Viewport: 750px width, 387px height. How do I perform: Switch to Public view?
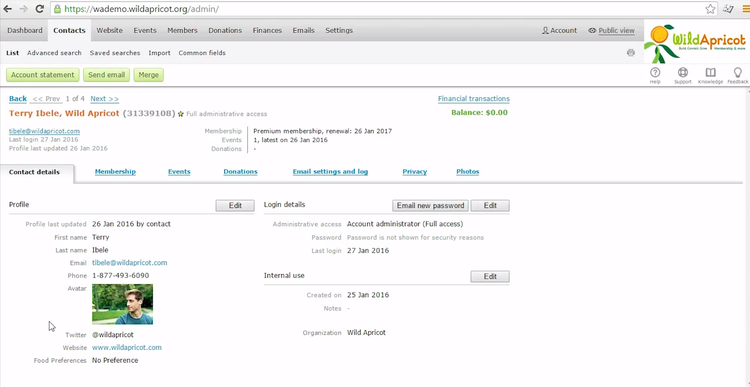611,30
